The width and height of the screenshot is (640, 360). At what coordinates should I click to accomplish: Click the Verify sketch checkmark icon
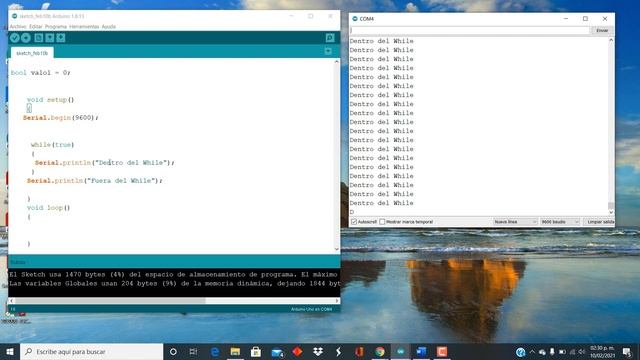[15, 38]
